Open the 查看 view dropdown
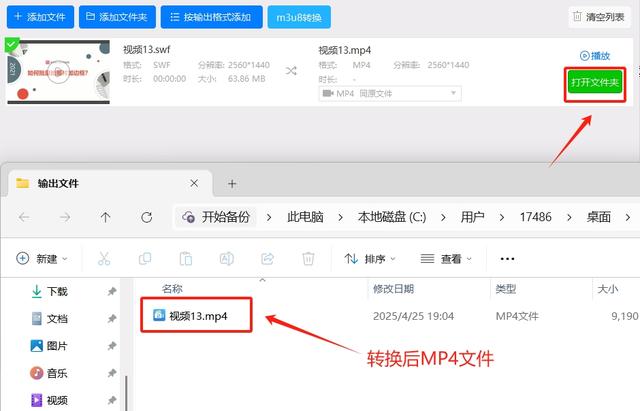This screenshot has height=411, width=640. pos(446,259)
